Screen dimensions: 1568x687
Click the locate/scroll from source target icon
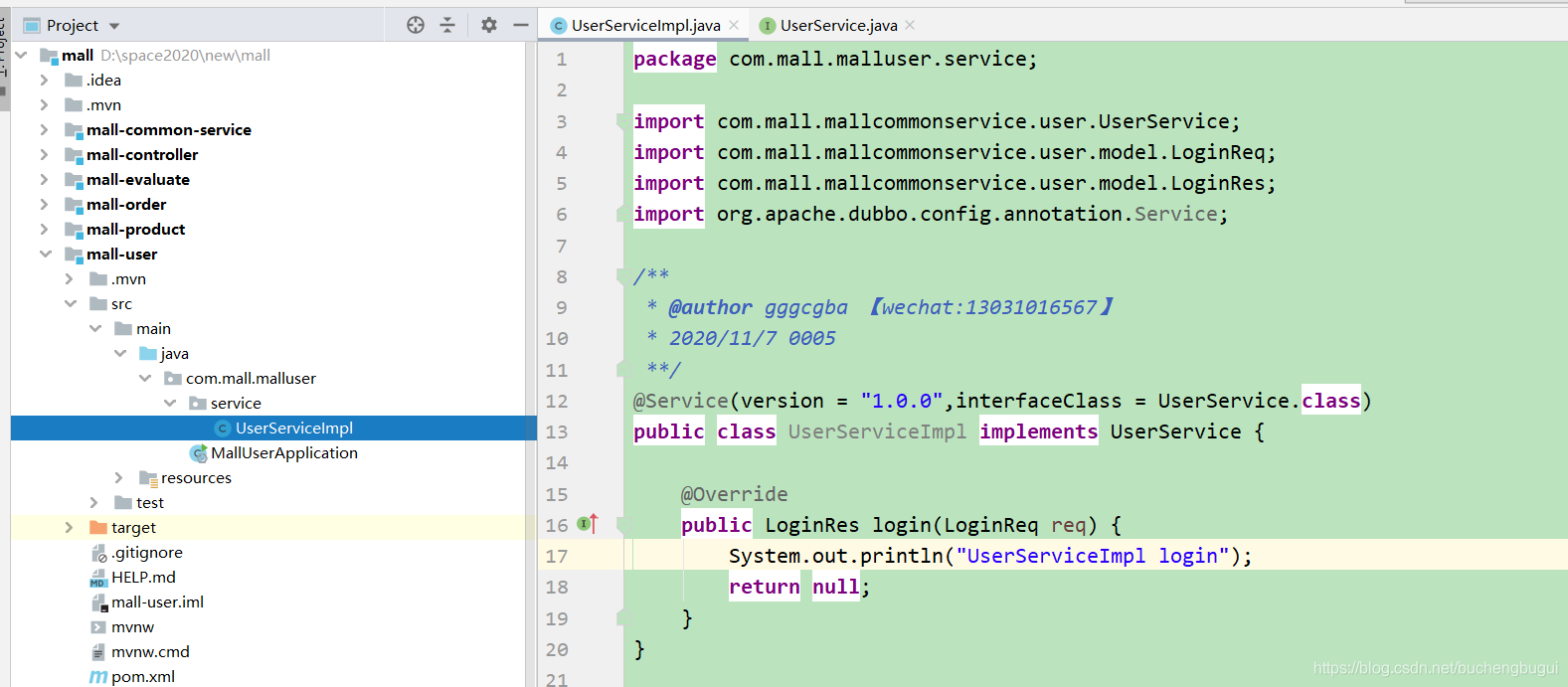tap(416, 25)
